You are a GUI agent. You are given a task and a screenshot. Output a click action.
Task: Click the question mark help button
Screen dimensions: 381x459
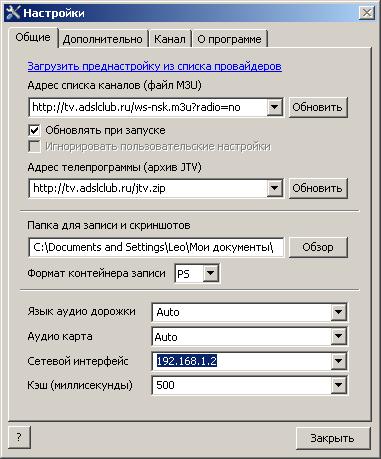click(19, 437)
